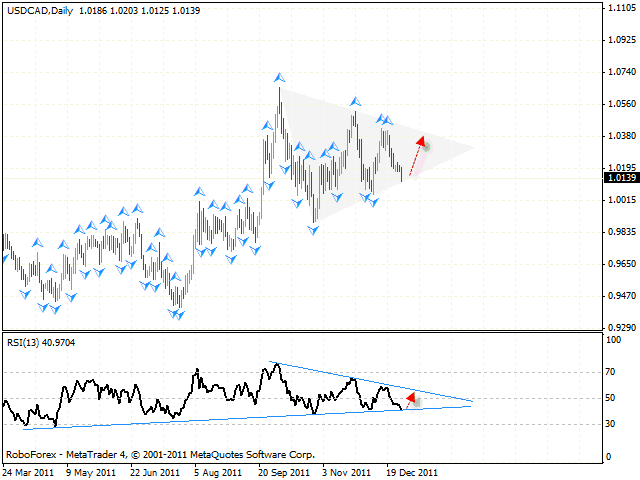Viewport: 640px width, 480px height.
Task: Select the 5 Aug 2011 date label
Action: click(x=220, y=471)
